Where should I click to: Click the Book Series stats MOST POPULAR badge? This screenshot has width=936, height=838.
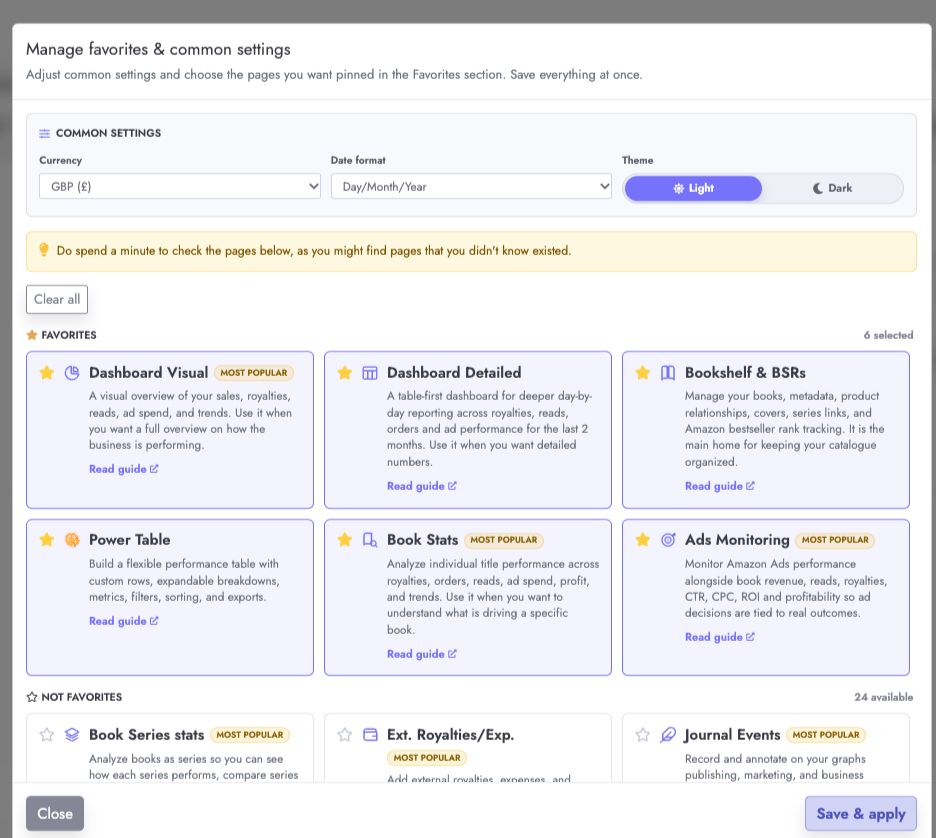click(x=250, y=735)
